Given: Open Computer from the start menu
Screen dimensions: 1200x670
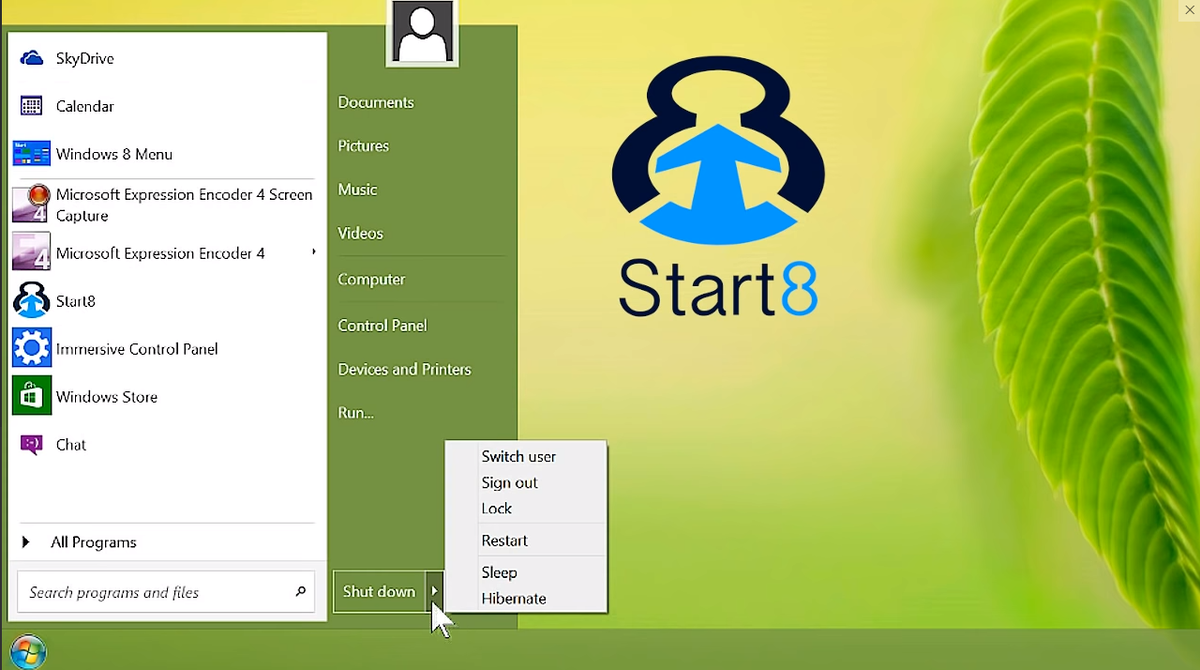Looking at the screenshot, I should 371,279.
